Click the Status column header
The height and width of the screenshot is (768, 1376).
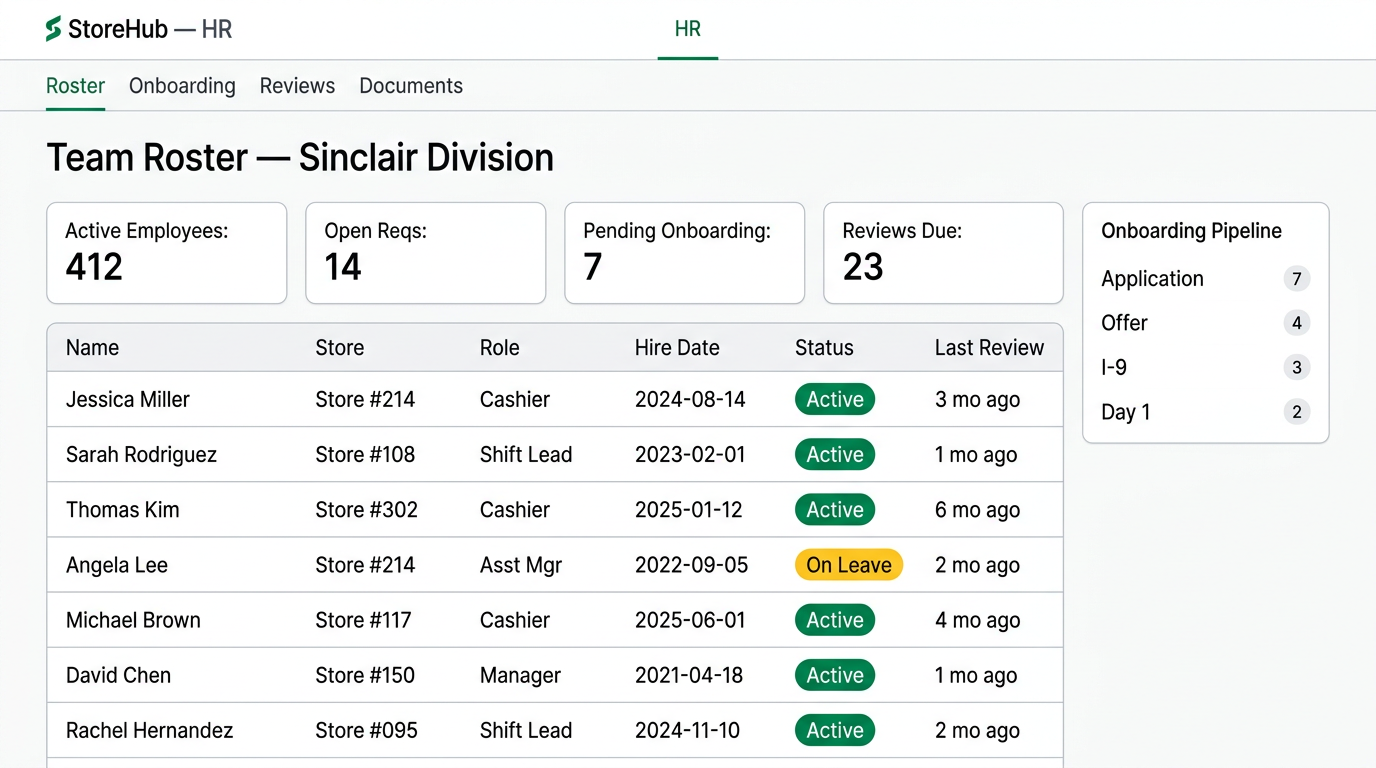pyautogui.click(x=824, y=348)
